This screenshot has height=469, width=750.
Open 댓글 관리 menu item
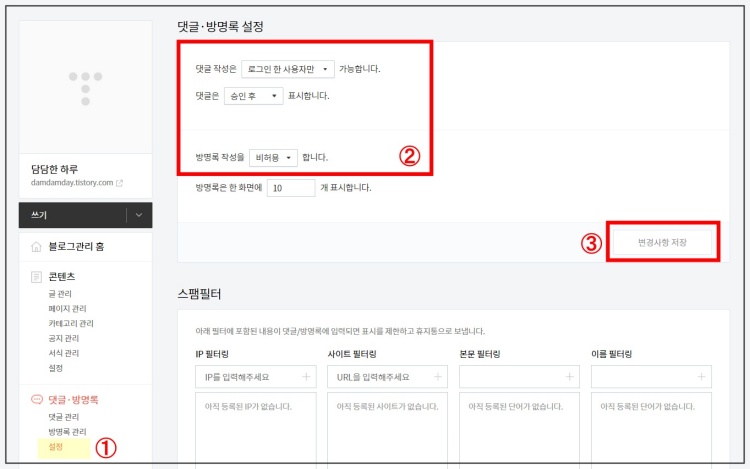(64, 417)
